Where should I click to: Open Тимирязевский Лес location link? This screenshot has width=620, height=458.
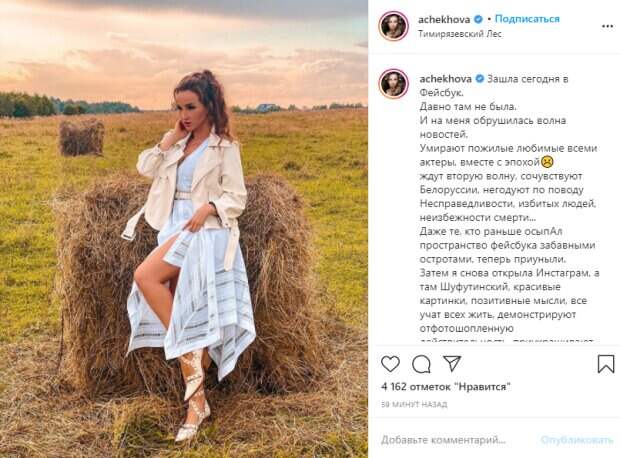click(x=460, y=34)
